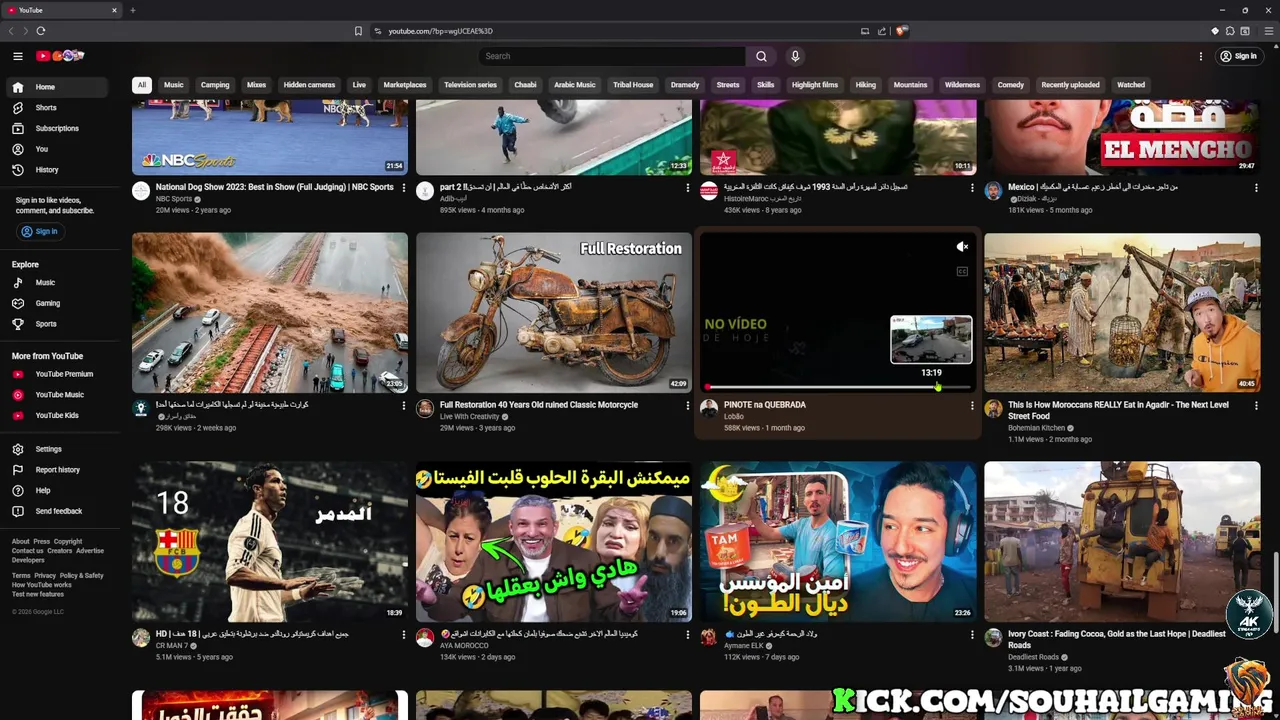Start voice search with microphone icon
This screenshot has width=1280, height=720.
pyautogui.click(x=795, y=56)
